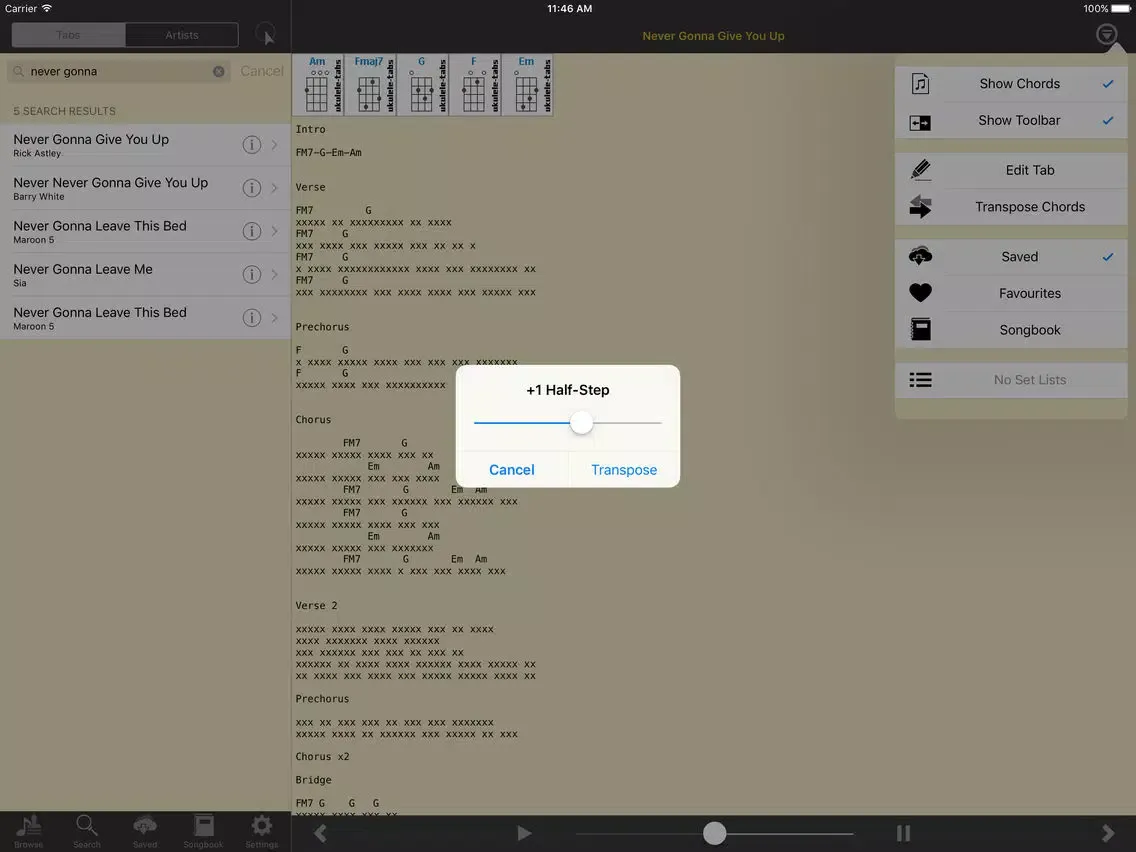Open the Songbook from the dropdown menu
The height and width of the screenshot is (852, 1136).
click(1029, 330)
